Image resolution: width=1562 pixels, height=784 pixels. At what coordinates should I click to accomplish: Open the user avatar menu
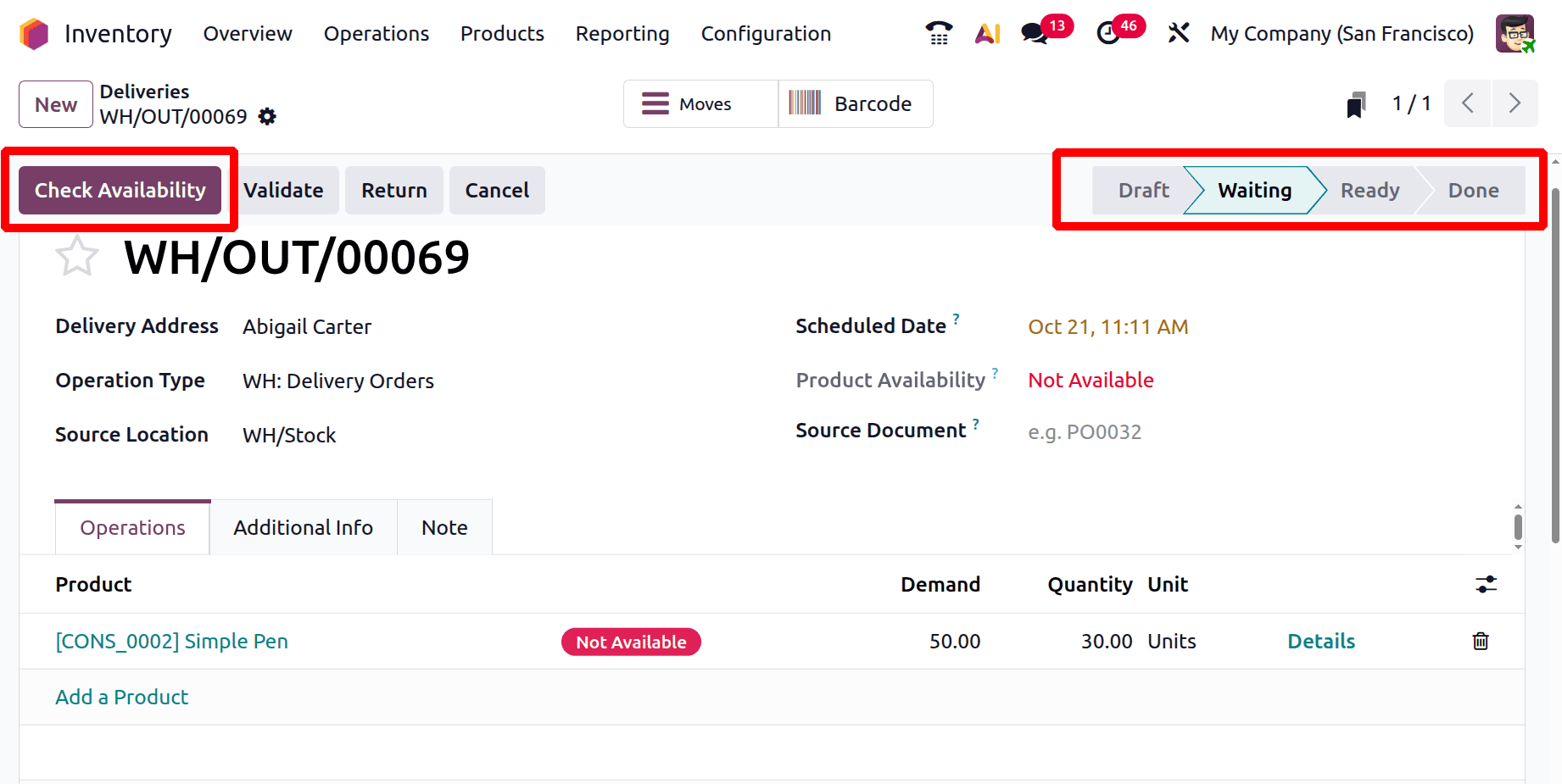point(1515,34)
